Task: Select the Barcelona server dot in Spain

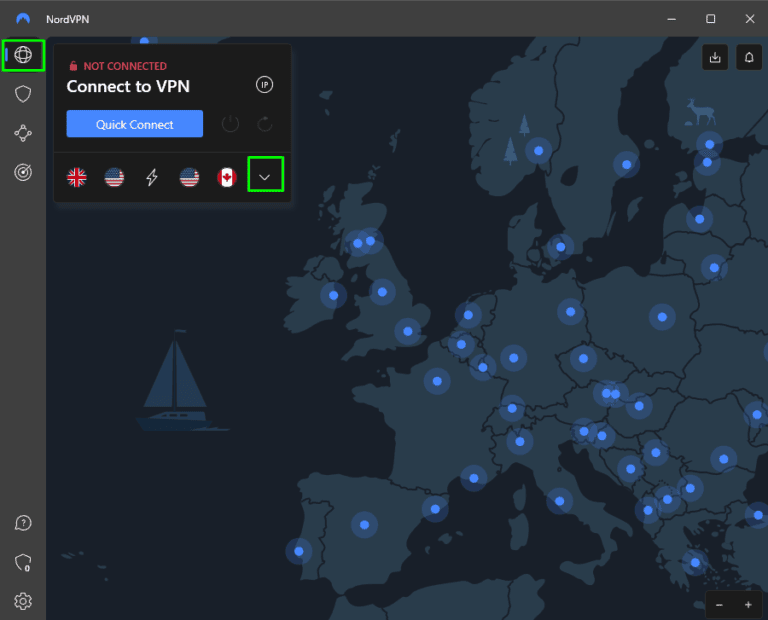Action: pyautogui.click(x=435, y=509)
